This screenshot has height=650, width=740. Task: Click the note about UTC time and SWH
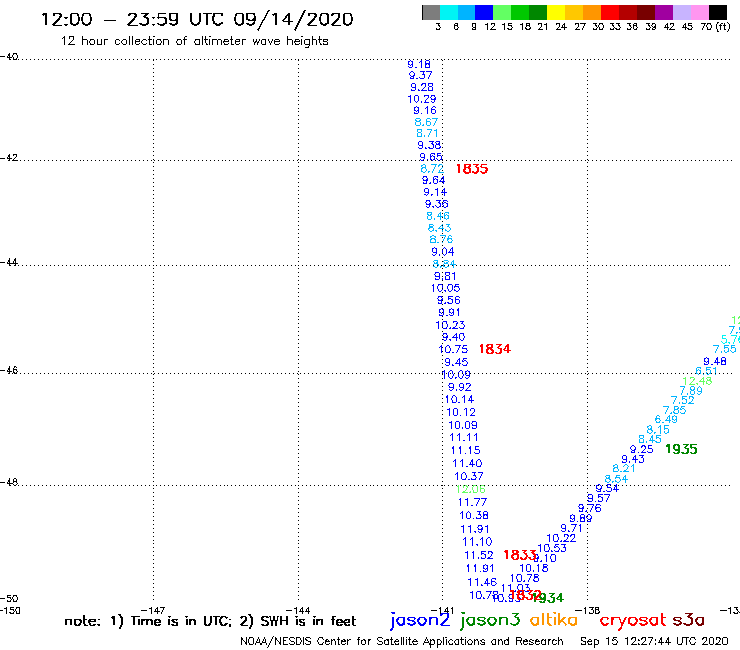[210, 621]
